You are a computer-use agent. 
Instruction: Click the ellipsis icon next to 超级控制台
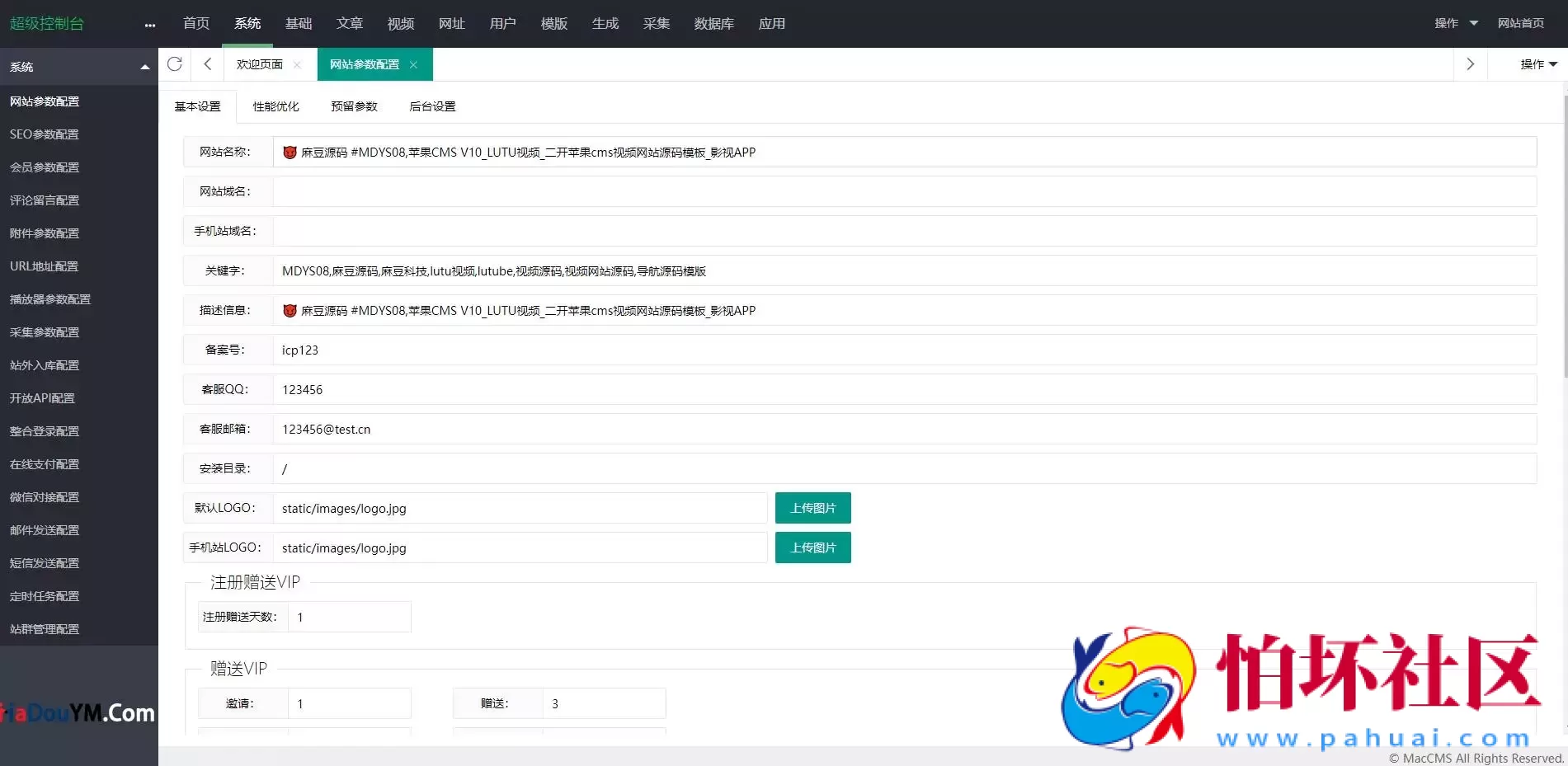[x=149, y=25]
